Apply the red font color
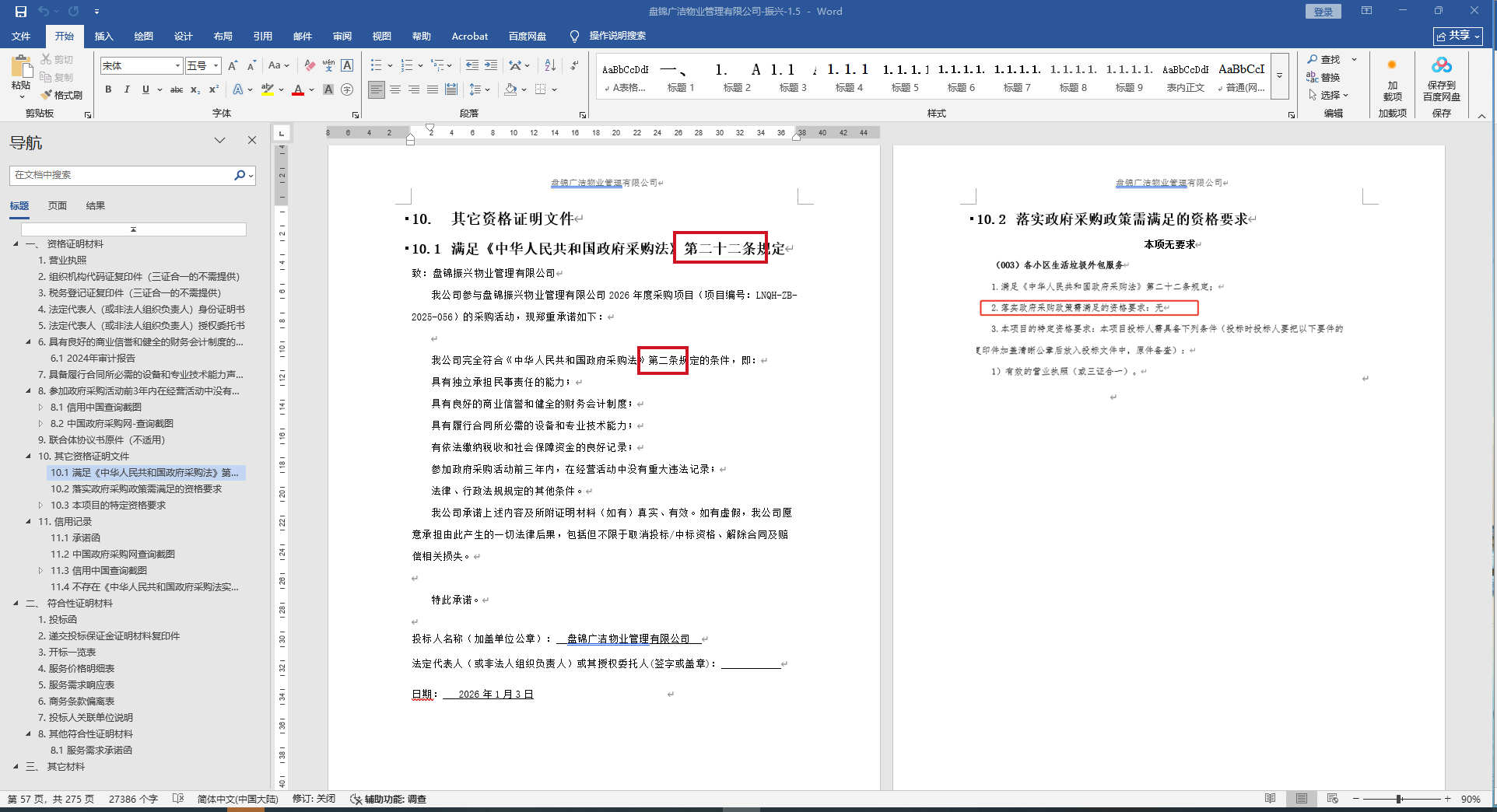Image resolution: width=1497 pixels, height=812 pixels. tap(298, 89)
